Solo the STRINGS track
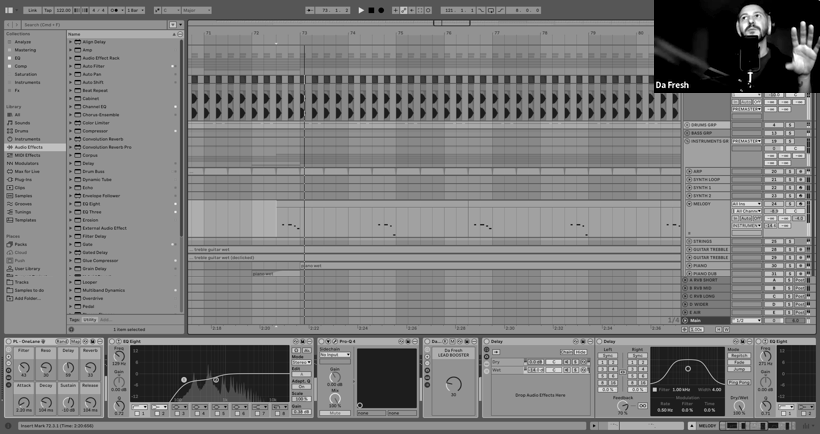This screenshot has width=820, height=434. coord(792,241)
